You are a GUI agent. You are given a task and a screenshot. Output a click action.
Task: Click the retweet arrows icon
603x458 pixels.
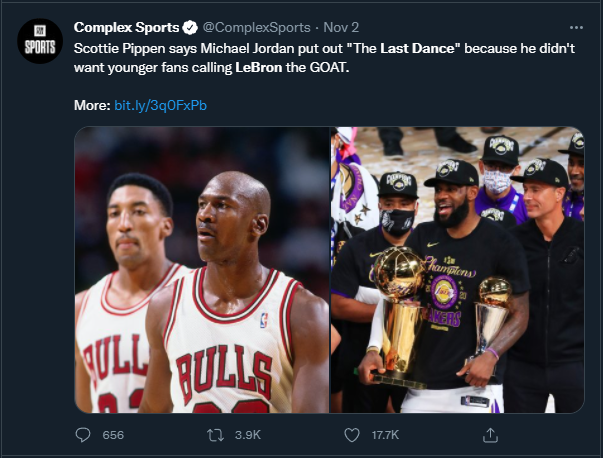click(217, 435)
